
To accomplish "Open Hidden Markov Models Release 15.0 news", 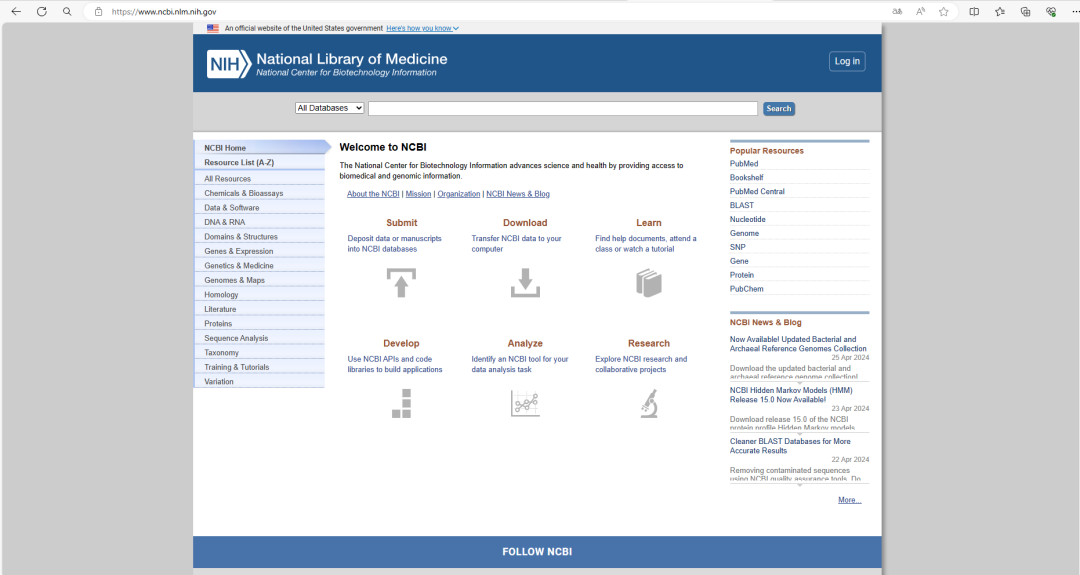I will pyautogui.click(x=791, y=395).
